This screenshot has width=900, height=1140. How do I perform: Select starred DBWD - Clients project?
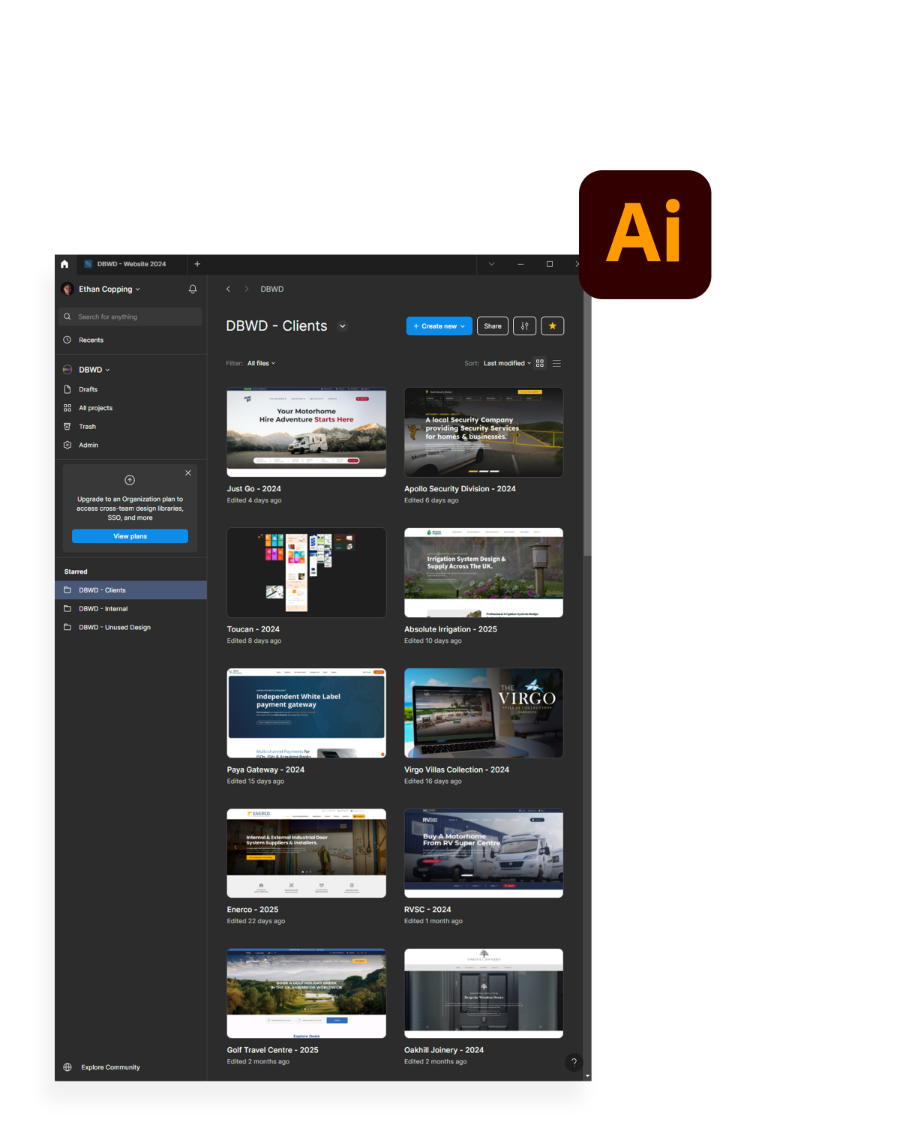coord(131,590)
